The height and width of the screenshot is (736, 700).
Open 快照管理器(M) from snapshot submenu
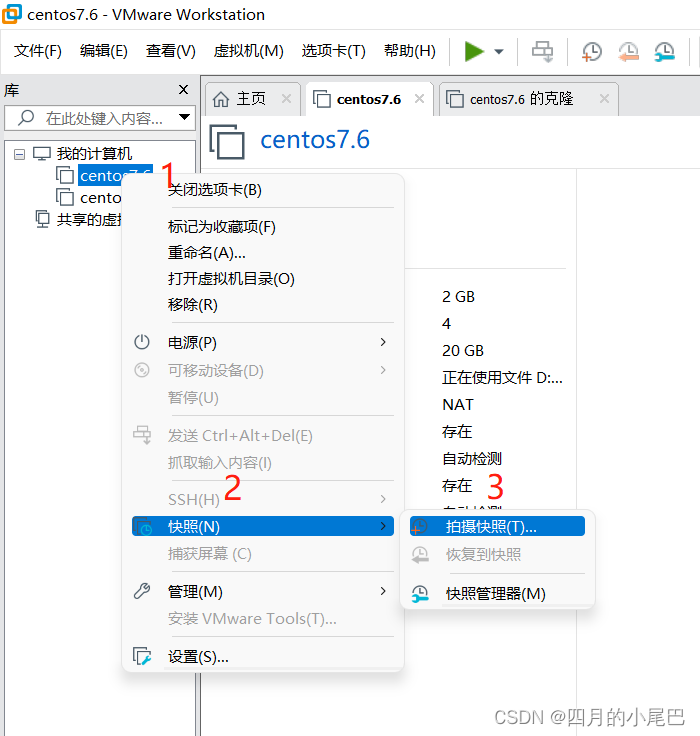(497, 594)
